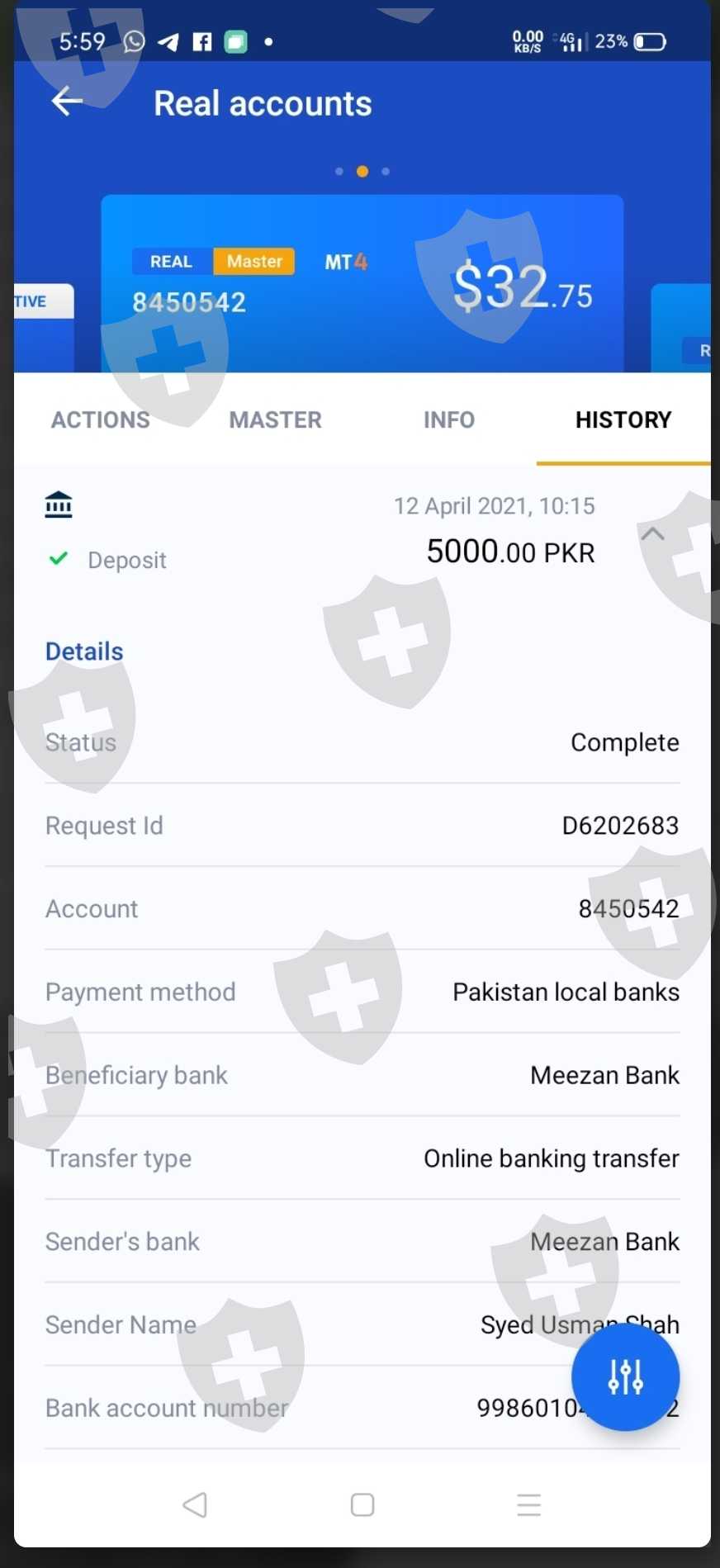Collapse the deposit details chevron
This screenshot has width=720, height=1568.
[652, 533]
